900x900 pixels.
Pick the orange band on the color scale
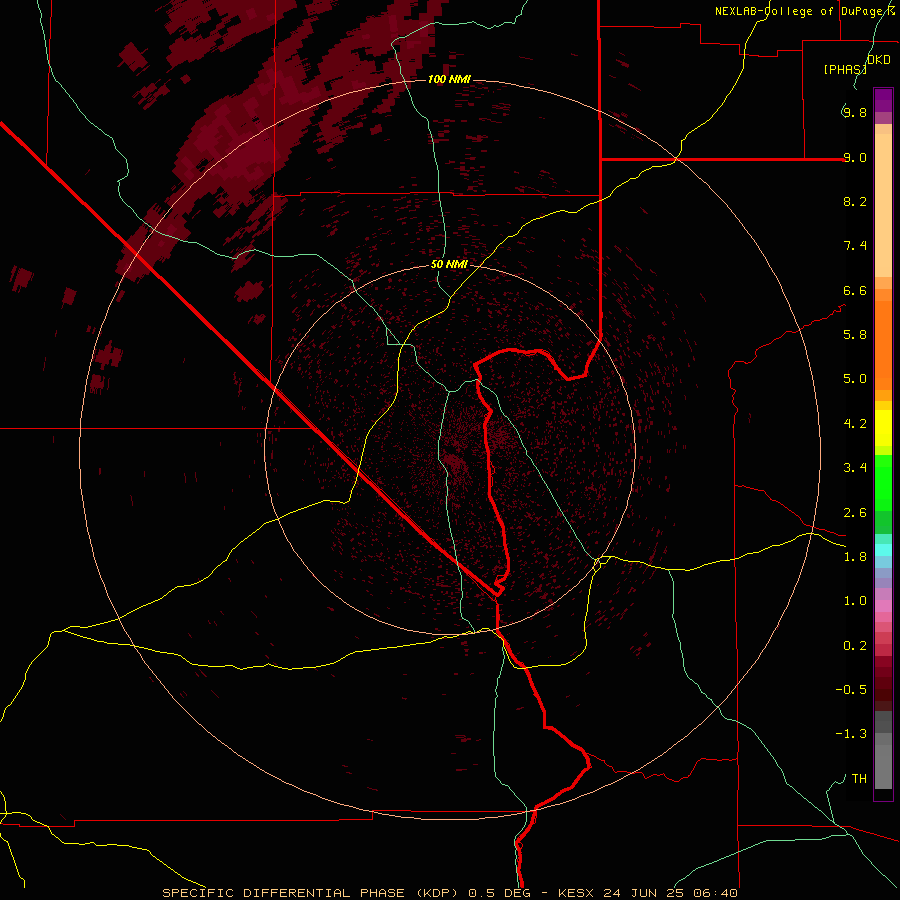click(883, 346)
